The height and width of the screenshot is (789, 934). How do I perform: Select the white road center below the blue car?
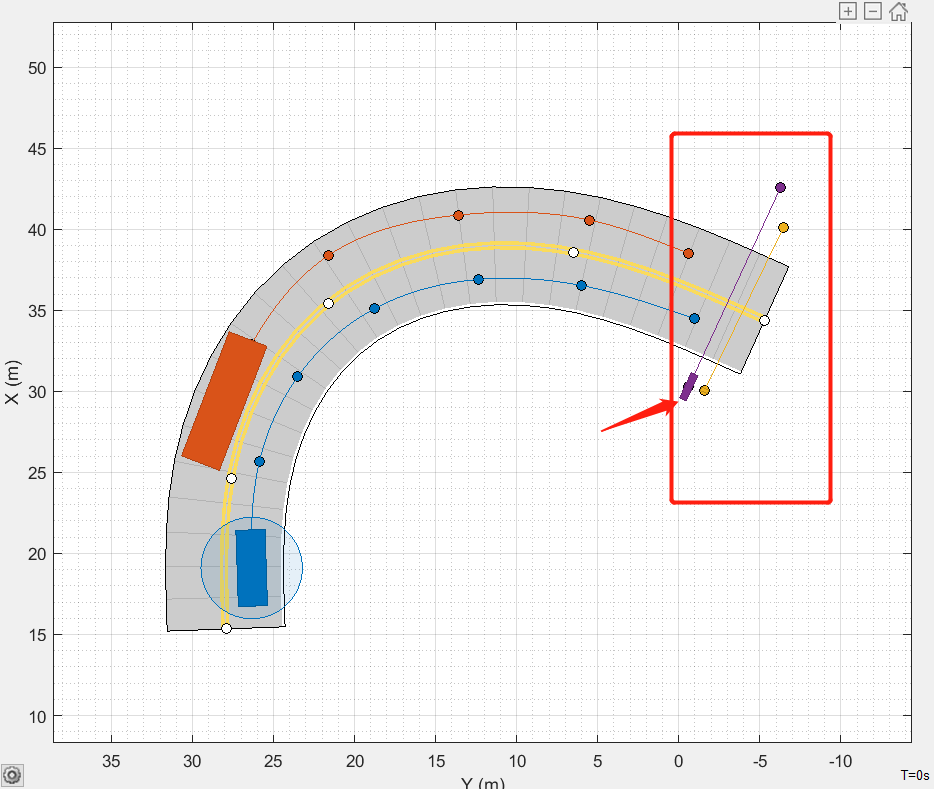pyautogui.click(x=226, y=628)
